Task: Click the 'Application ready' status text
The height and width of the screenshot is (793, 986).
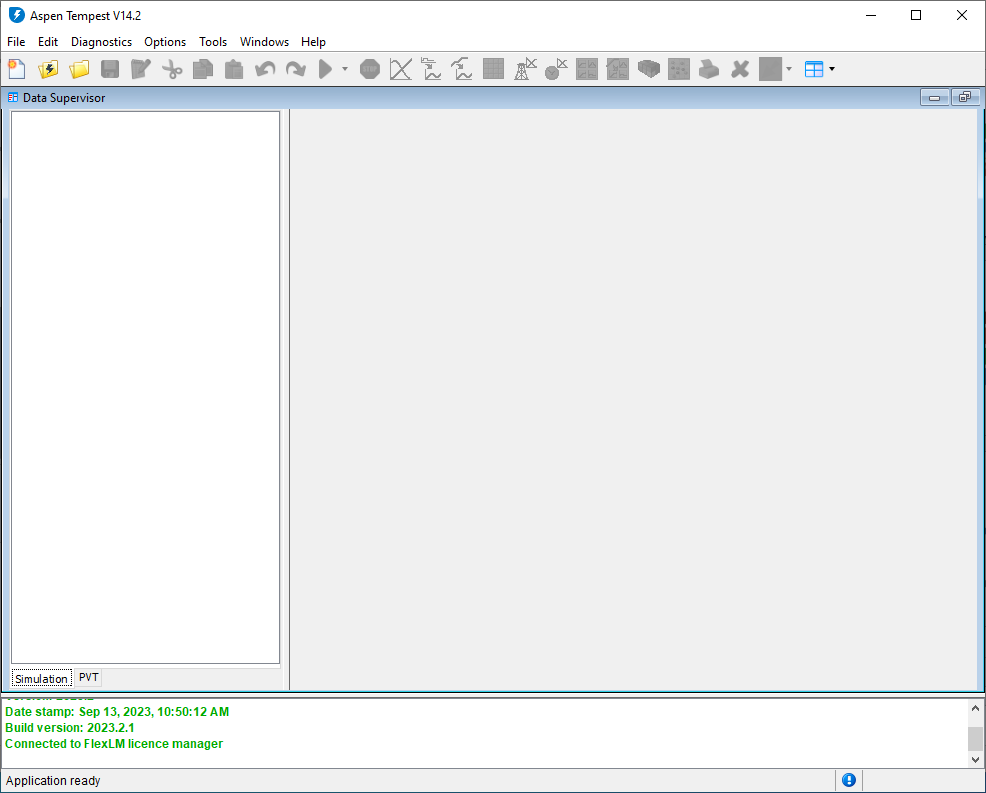Action: [53, 780]
